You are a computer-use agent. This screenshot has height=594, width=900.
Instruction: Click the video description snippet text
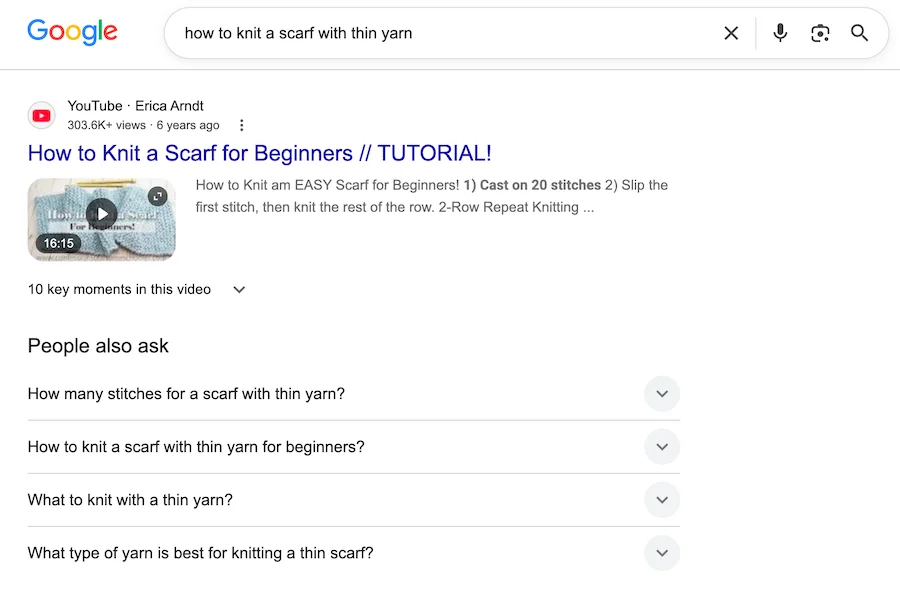[x=432, y=196]
